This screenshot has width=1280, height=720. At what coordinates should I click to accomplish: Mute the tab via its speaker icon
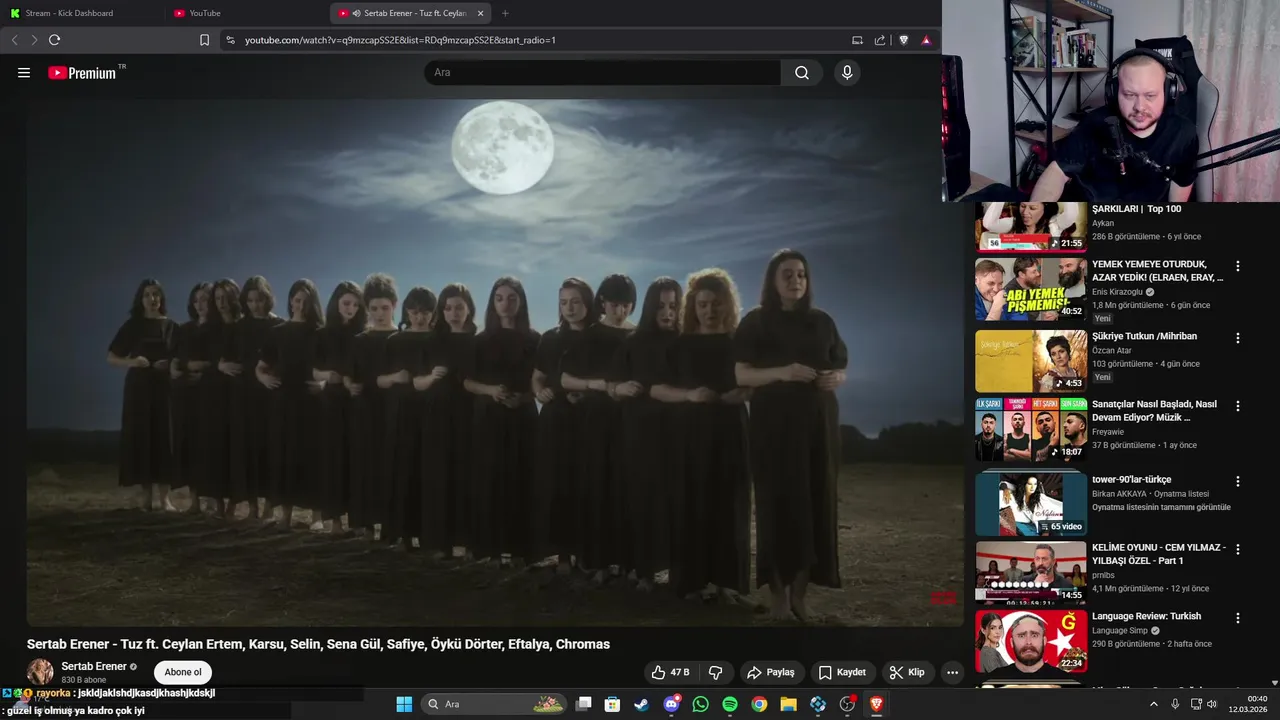(356, 13)
